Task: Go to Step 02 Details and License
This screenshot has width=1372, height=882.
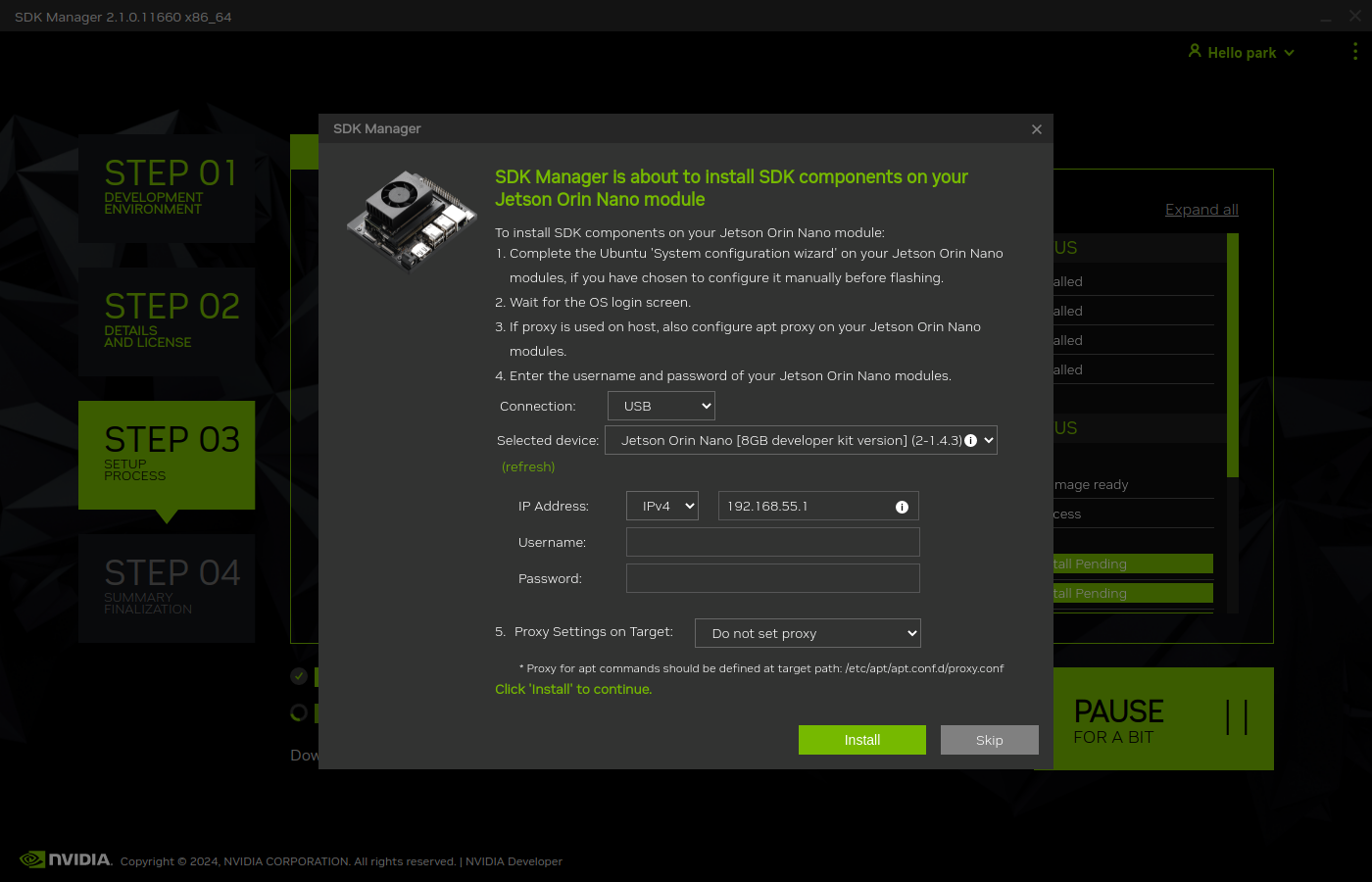Action: click(167, 321)
